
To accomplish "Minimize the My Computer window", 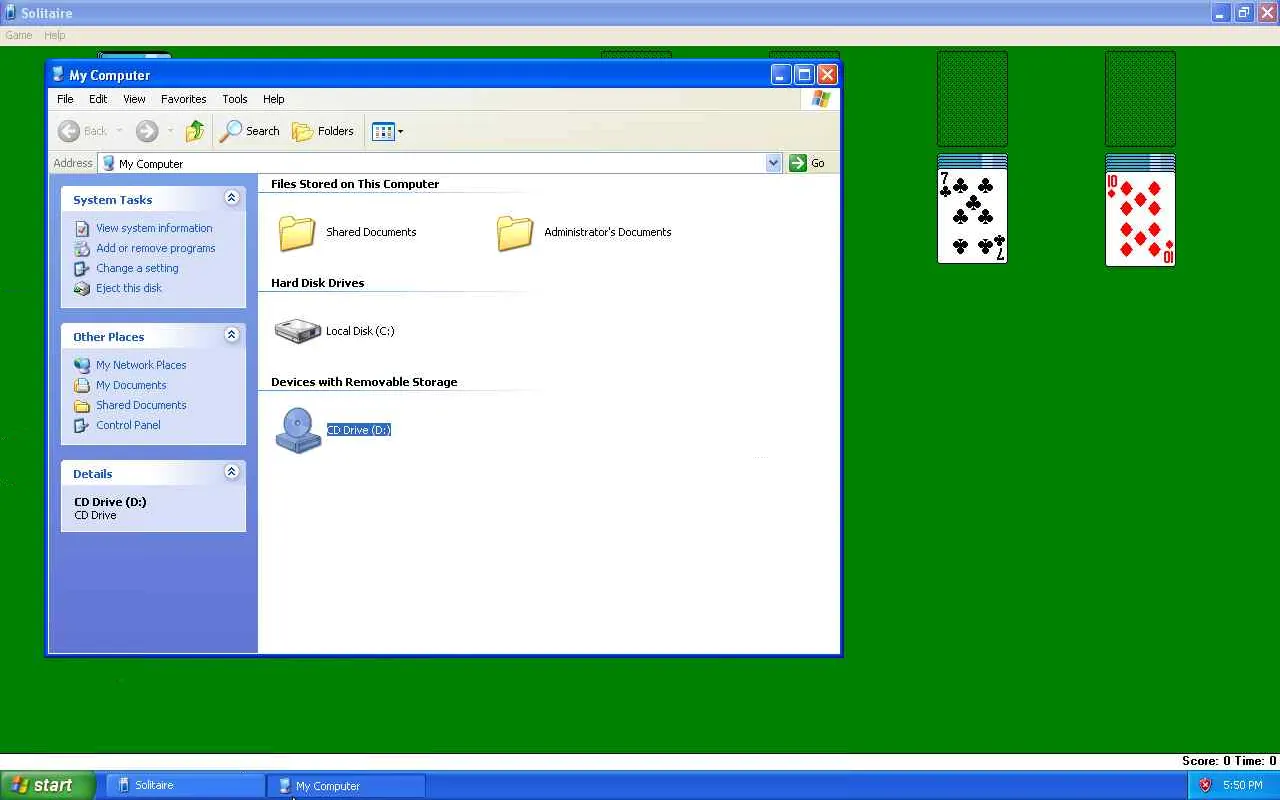I will pyautogui.click(x=782, y=74).
